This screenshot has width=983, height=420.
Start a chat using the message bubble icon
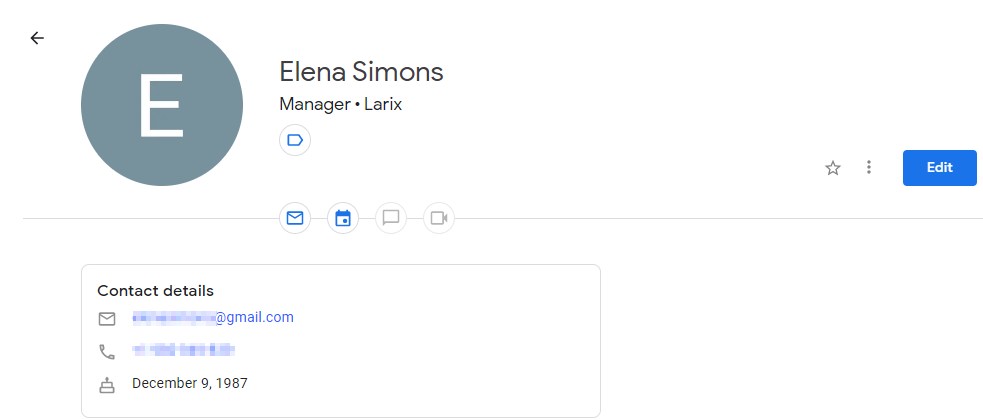(391, 218)
